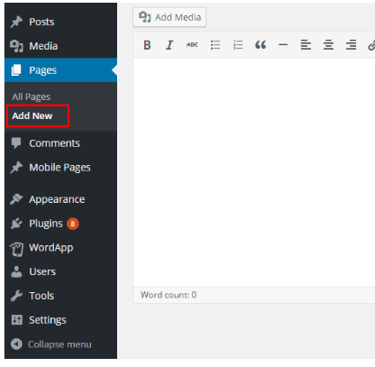375x367 pixels.
Task: Click Add New under Pages
Action: pyautogui.click(x=32, y=116)
